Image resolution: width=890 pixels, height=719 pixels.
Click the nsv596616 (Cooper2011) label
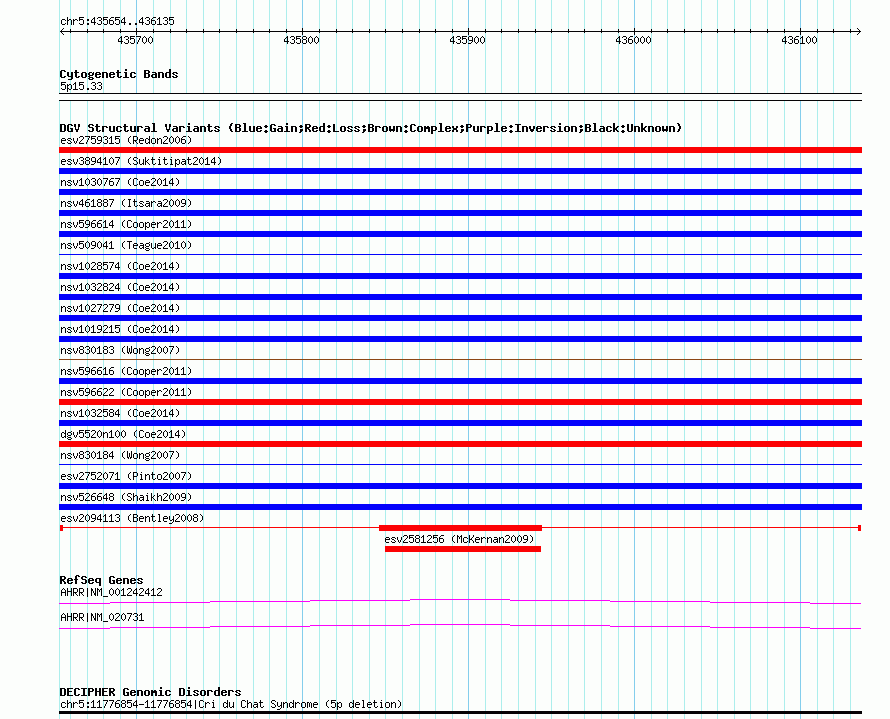[126, 371]
